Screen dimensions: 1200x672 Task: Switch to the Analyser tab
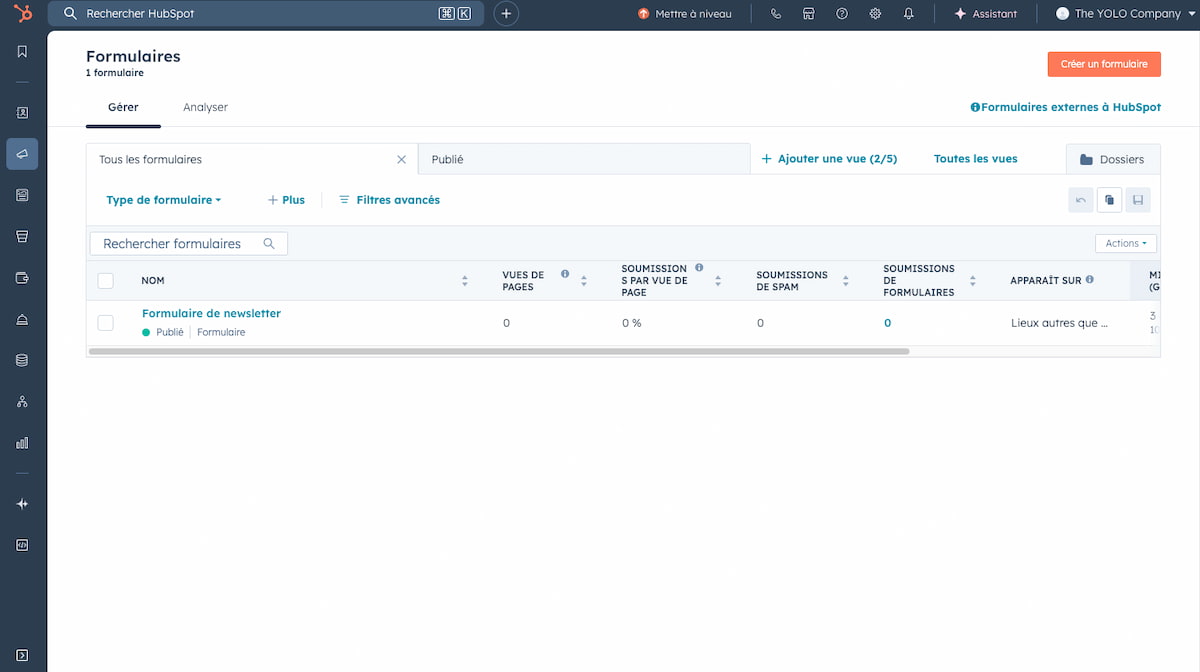point(205,107)
